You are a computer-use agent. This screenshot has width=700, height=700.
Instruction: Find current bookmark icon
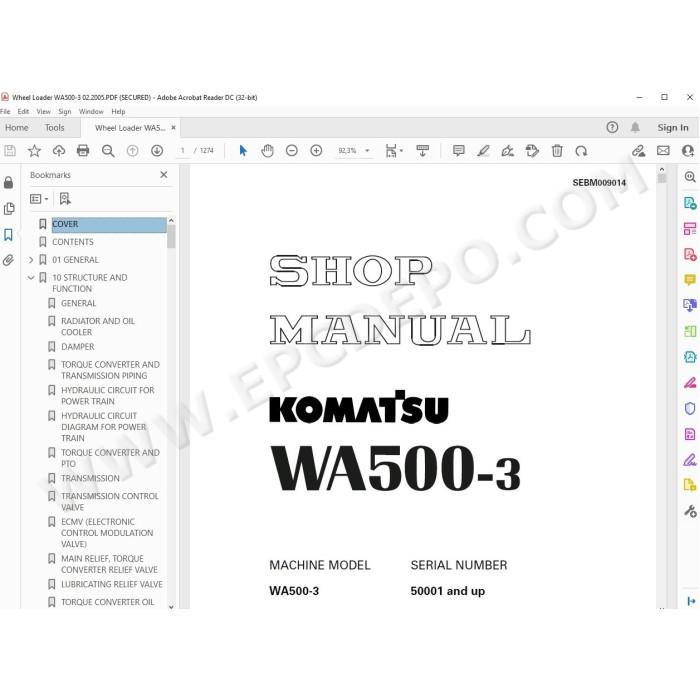tap(65, 199)
